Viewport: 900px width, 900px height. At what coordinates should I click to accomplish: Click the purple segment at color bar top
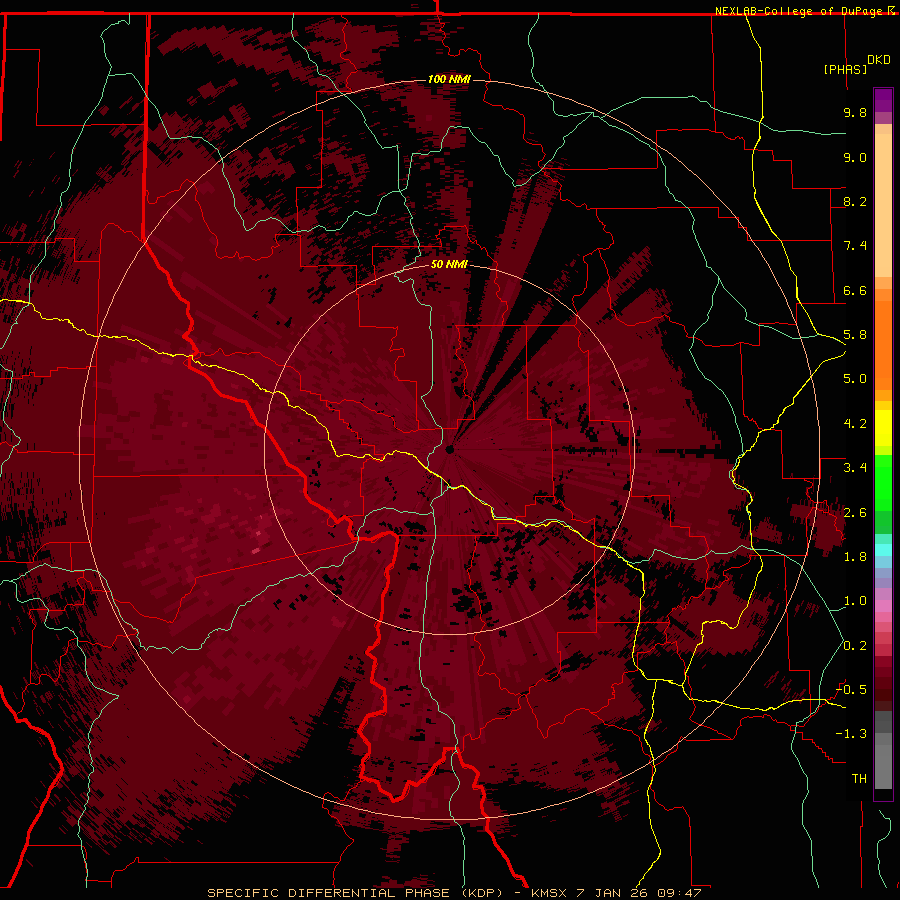click(x=883, y=101)
